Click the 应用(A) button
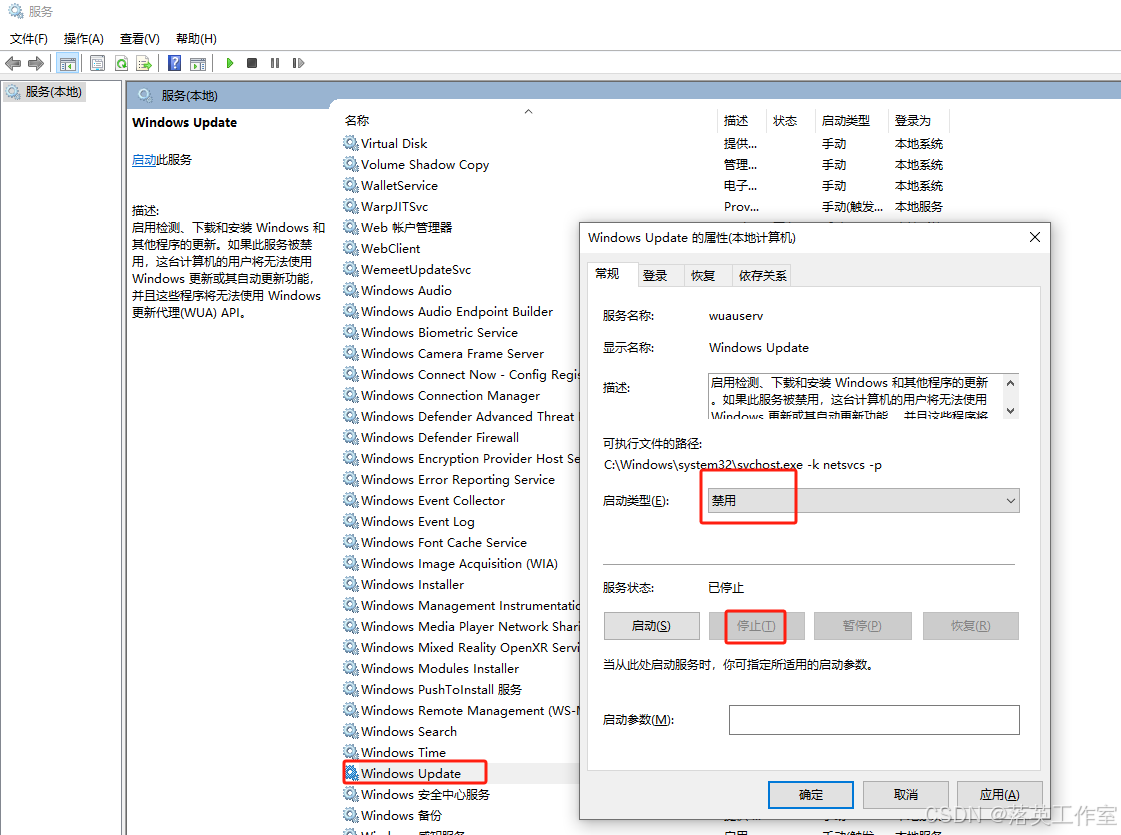1121x835 pixels. tap(999, 794)
